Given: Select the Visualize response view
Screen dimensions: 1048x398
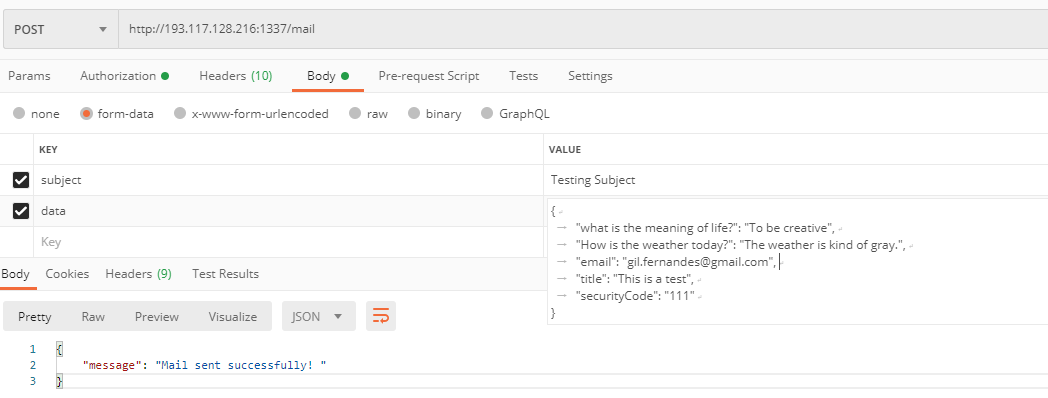Looking at the screenshot, I should tap(233, 316).
